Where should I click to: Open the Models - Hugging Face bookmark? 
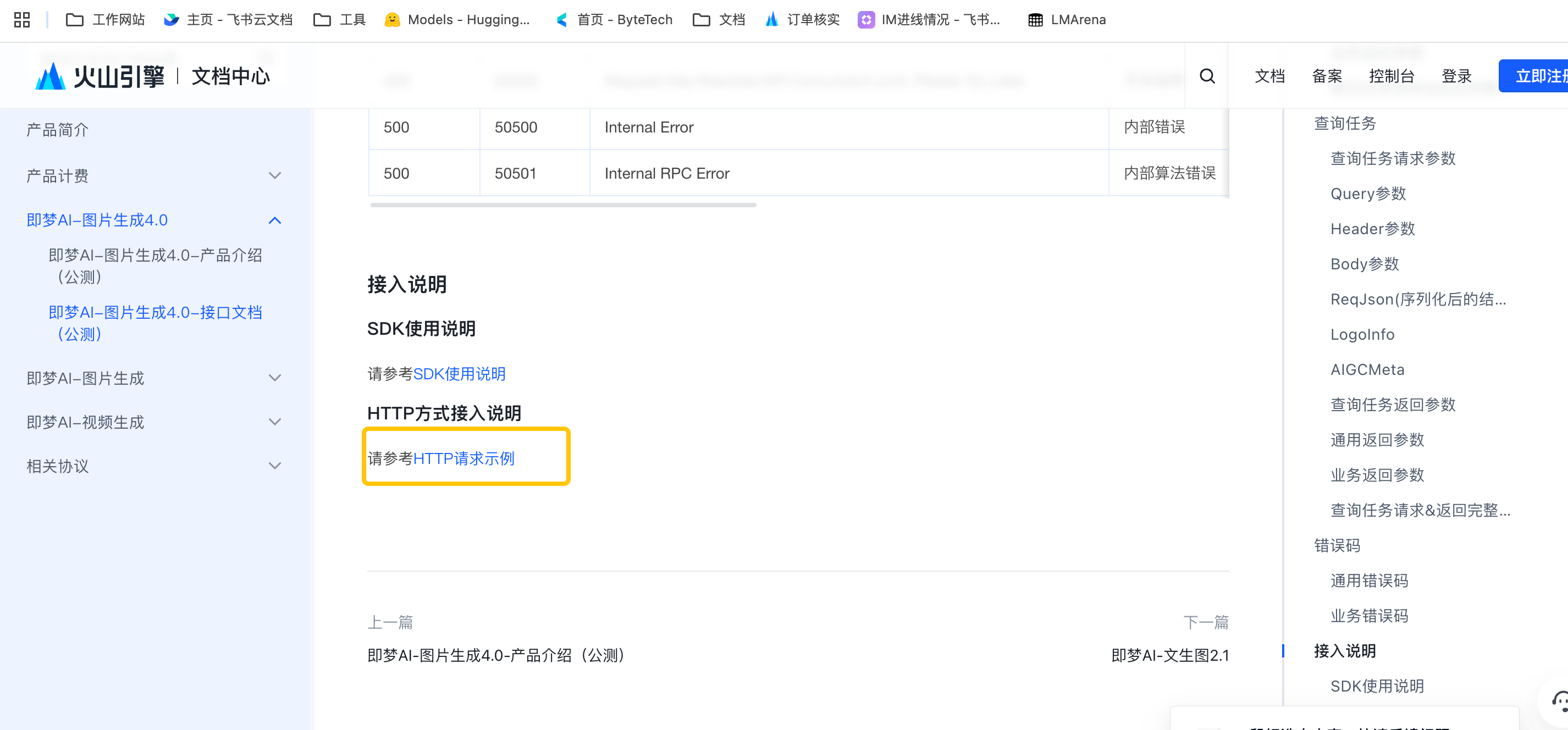(x=457, y=19)
